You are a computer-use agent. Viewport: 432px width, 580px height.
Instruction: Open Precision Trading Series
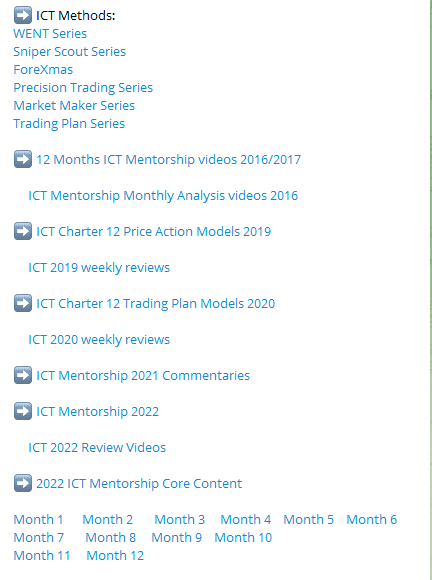pos(83,88)
